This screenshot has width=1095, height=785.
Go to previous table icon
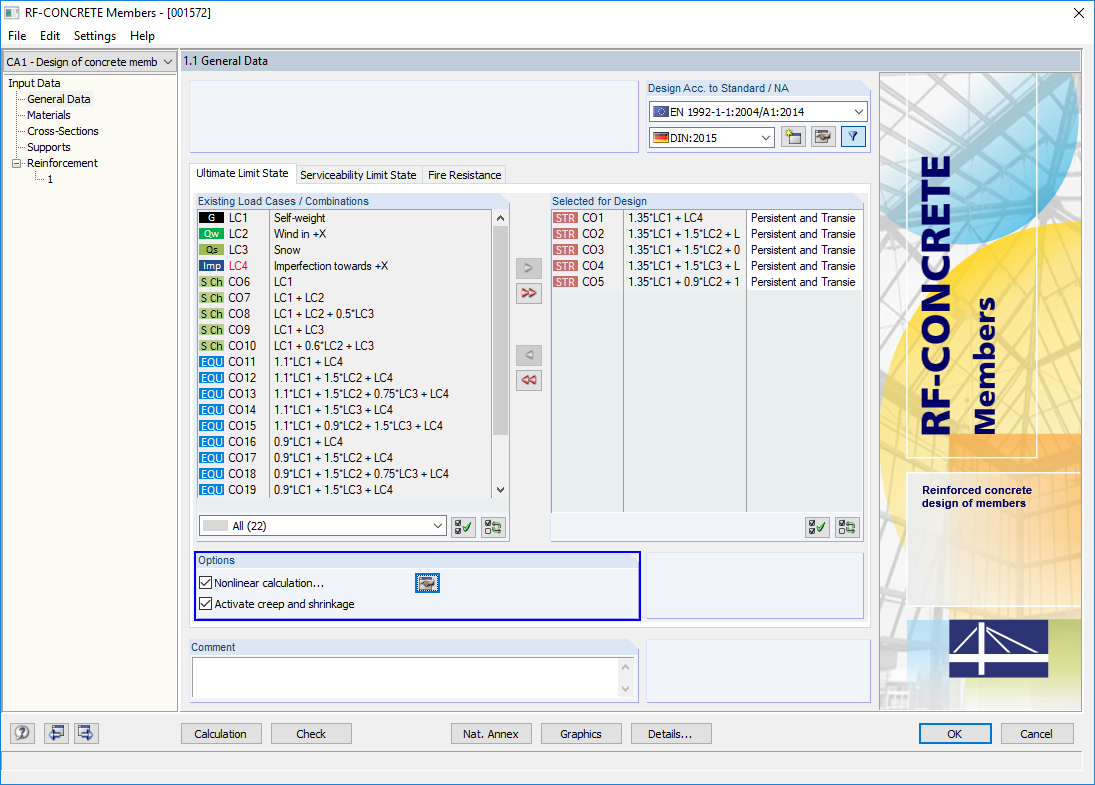(x=56, y=733)
